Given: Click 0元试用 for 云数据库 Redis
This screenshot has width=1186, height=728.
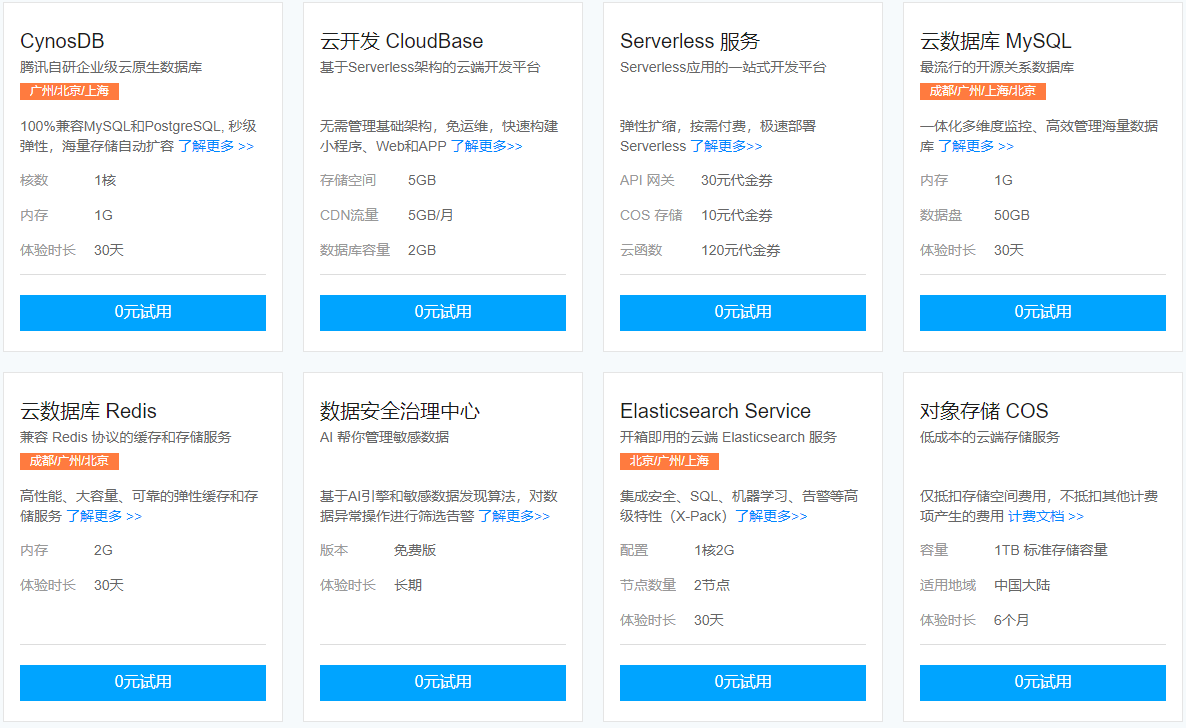Looking at the screenshot, I should 143,683.
